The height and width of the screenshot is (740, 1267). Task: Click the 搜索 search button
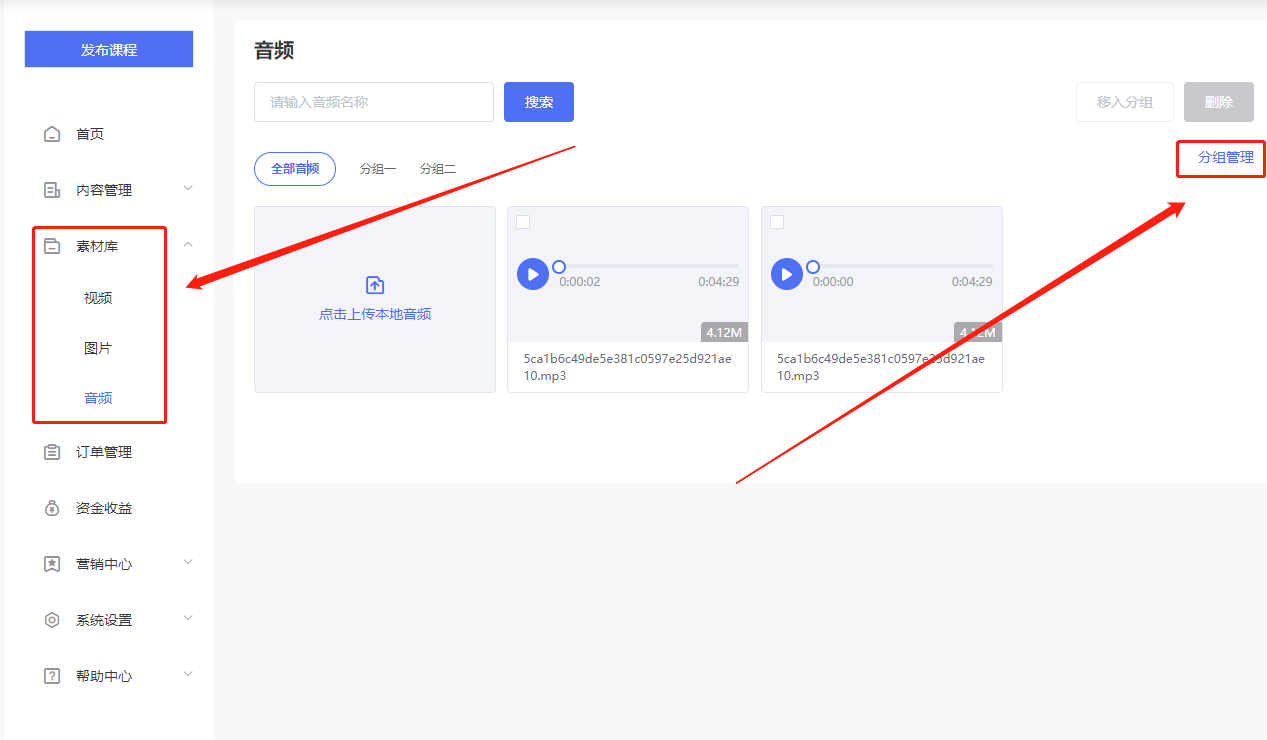click(x=539, y=102)
